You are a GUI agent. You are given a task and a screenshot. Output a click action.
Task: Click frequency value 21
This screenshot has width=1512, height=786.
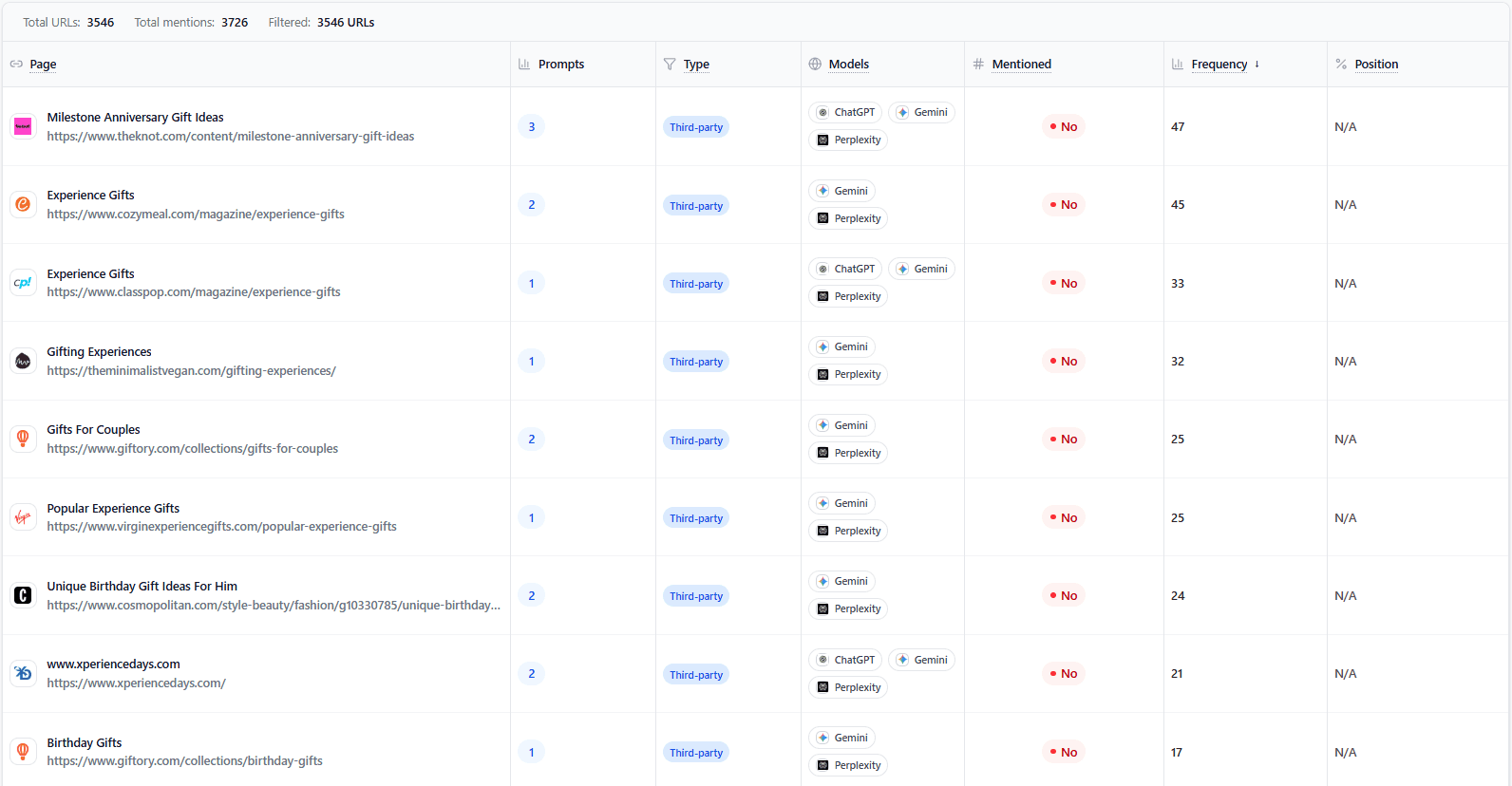click(1177, 673)
